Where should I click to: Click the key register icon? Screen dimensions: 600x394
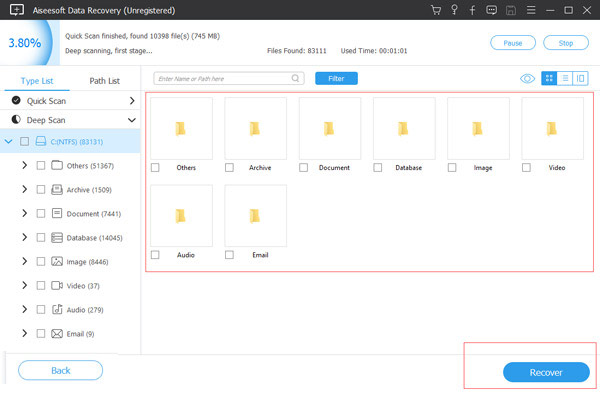pos(454,10)
